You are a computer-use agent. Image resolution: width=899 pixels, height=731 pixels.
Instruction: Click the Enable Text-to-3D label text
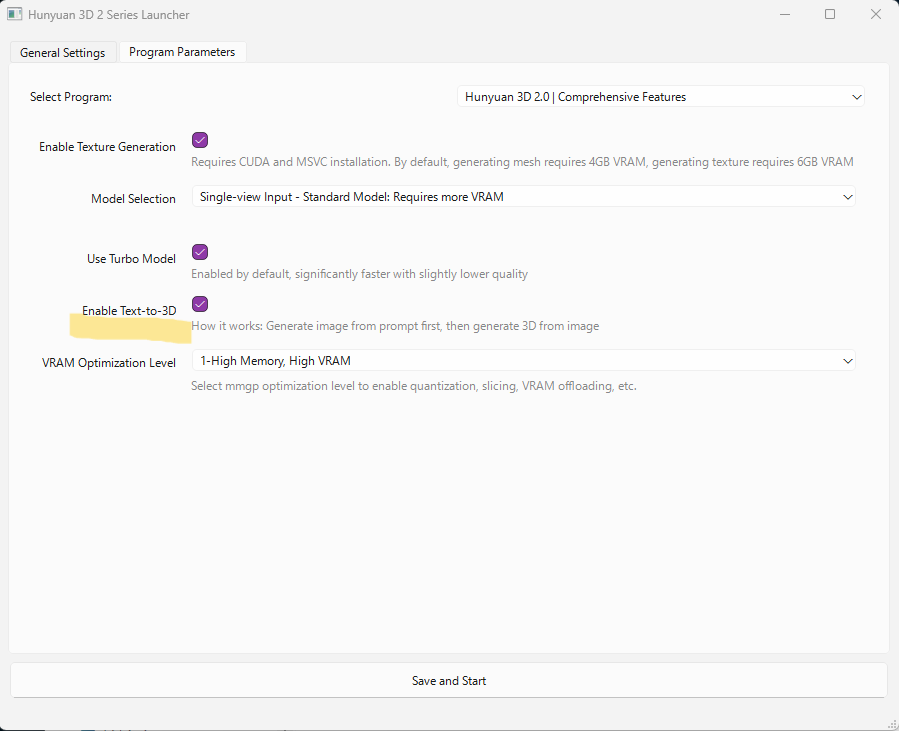129,311
